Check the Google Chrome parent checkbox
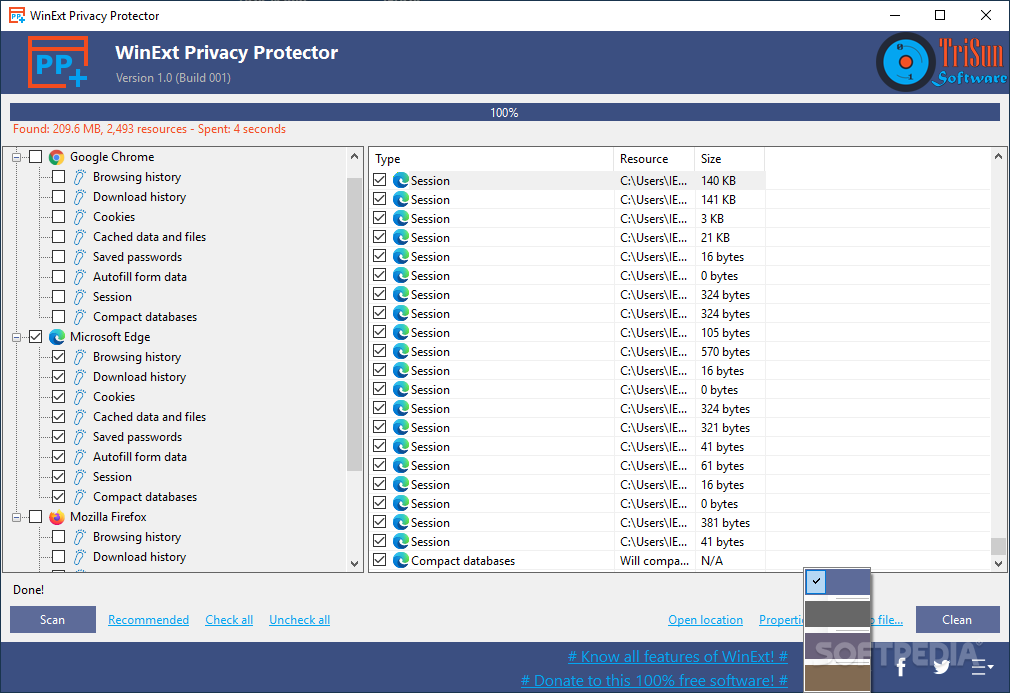This screenshot has height=693, width=1010. pos(36,157)
